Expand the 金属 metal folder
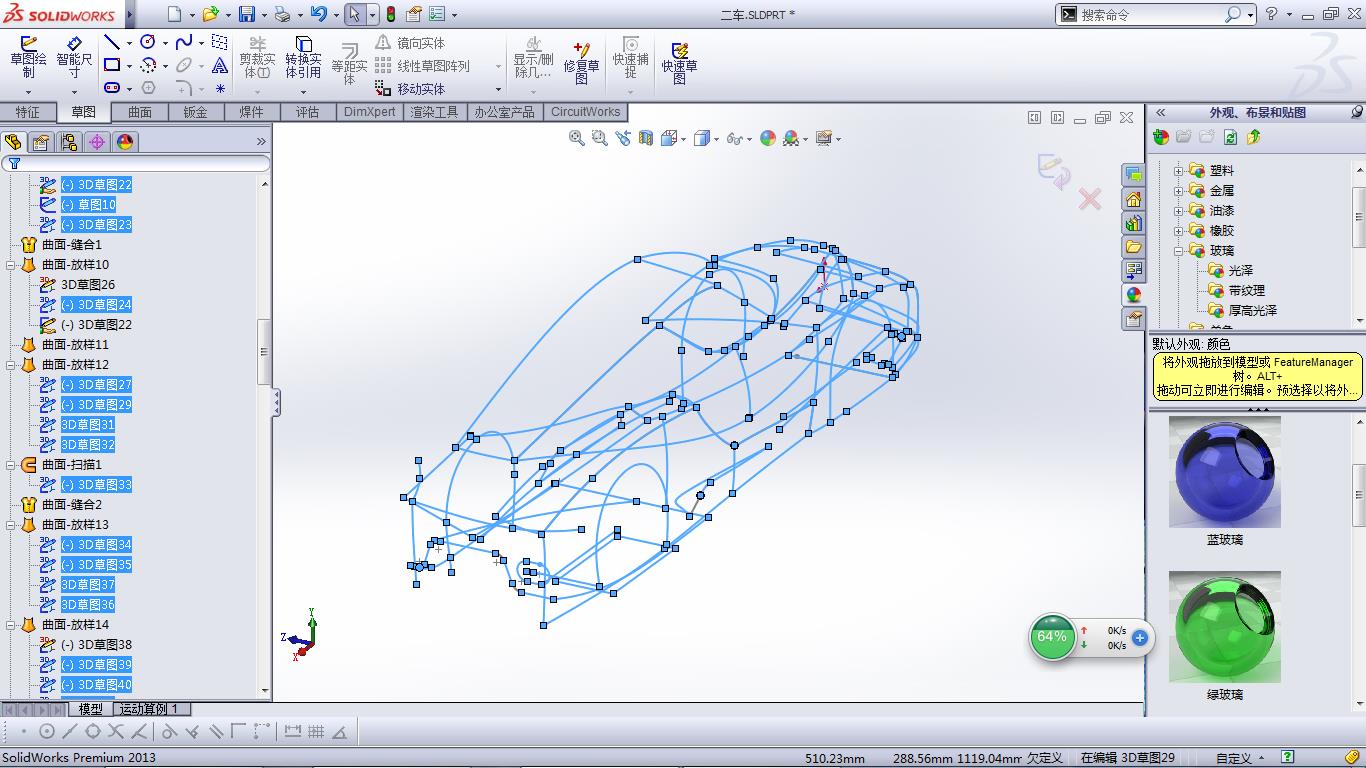Screen dimensions: 1366x768 click(1178, 190)
